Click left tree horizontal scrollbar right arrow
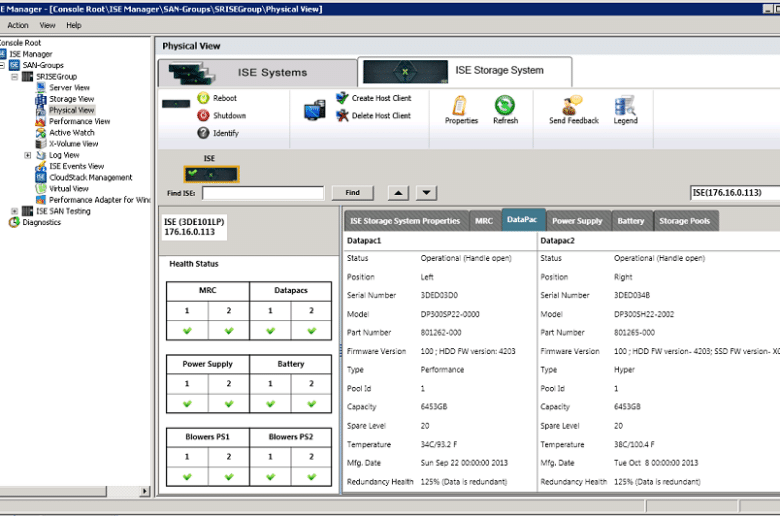This screenshot has height=516, width=780. [144, 492]
